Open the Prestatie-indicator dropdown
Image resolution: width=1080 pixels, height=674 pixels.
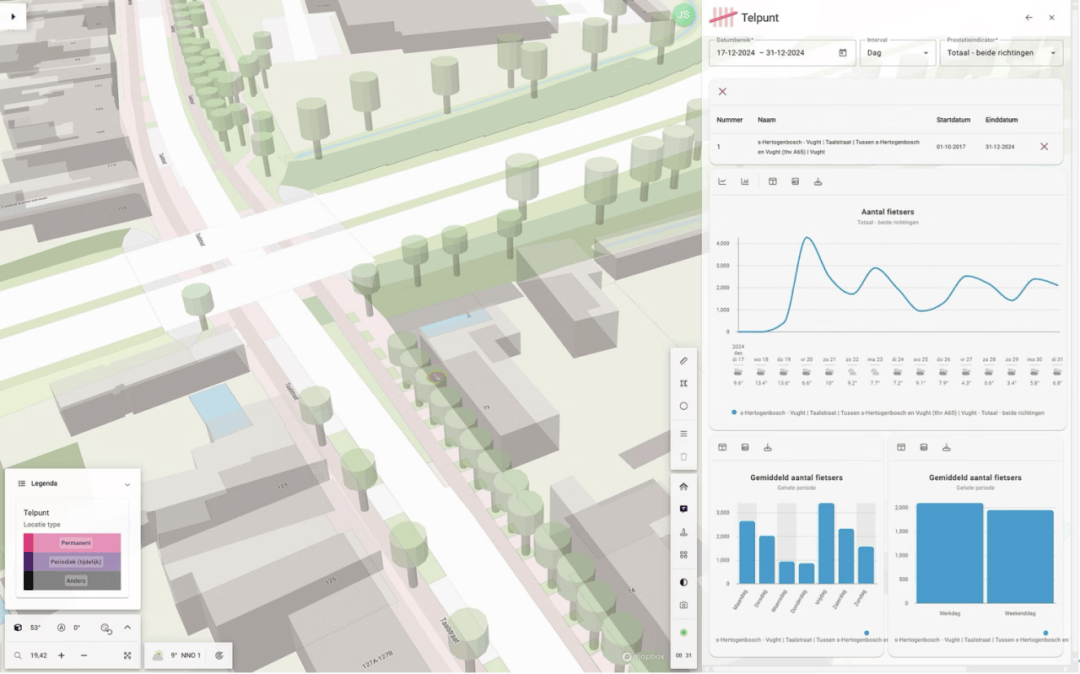point(1000,53)
